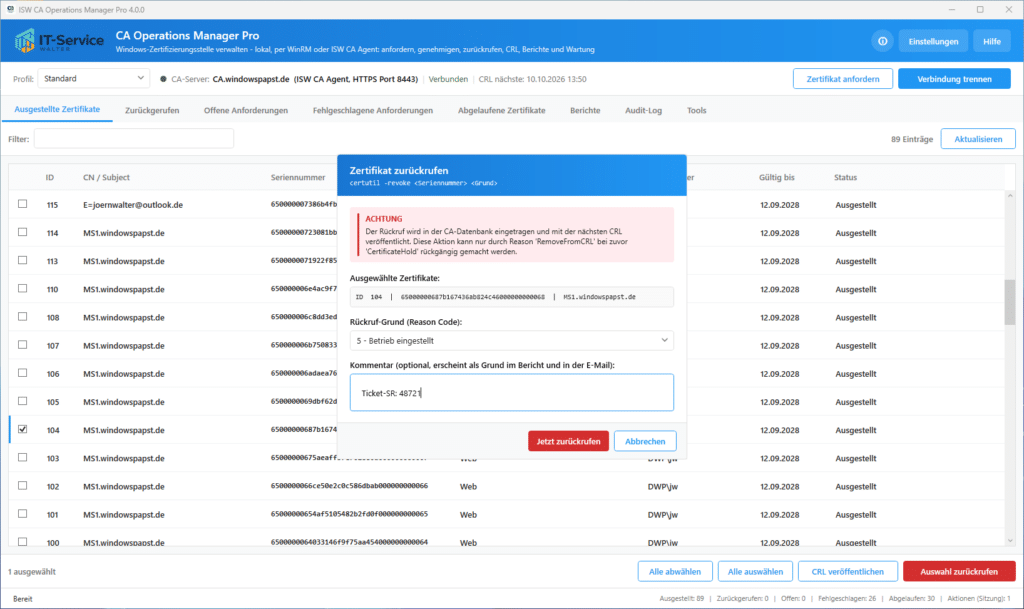Viewport: 1024px width, 609px height.
Task: Click the CRL veröffentlichen button
Action: tap(848, 571)
